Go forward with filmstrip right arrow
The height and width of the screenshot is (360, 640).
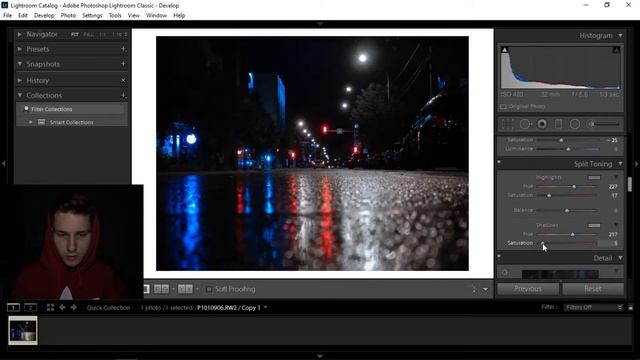pos(73,307)
